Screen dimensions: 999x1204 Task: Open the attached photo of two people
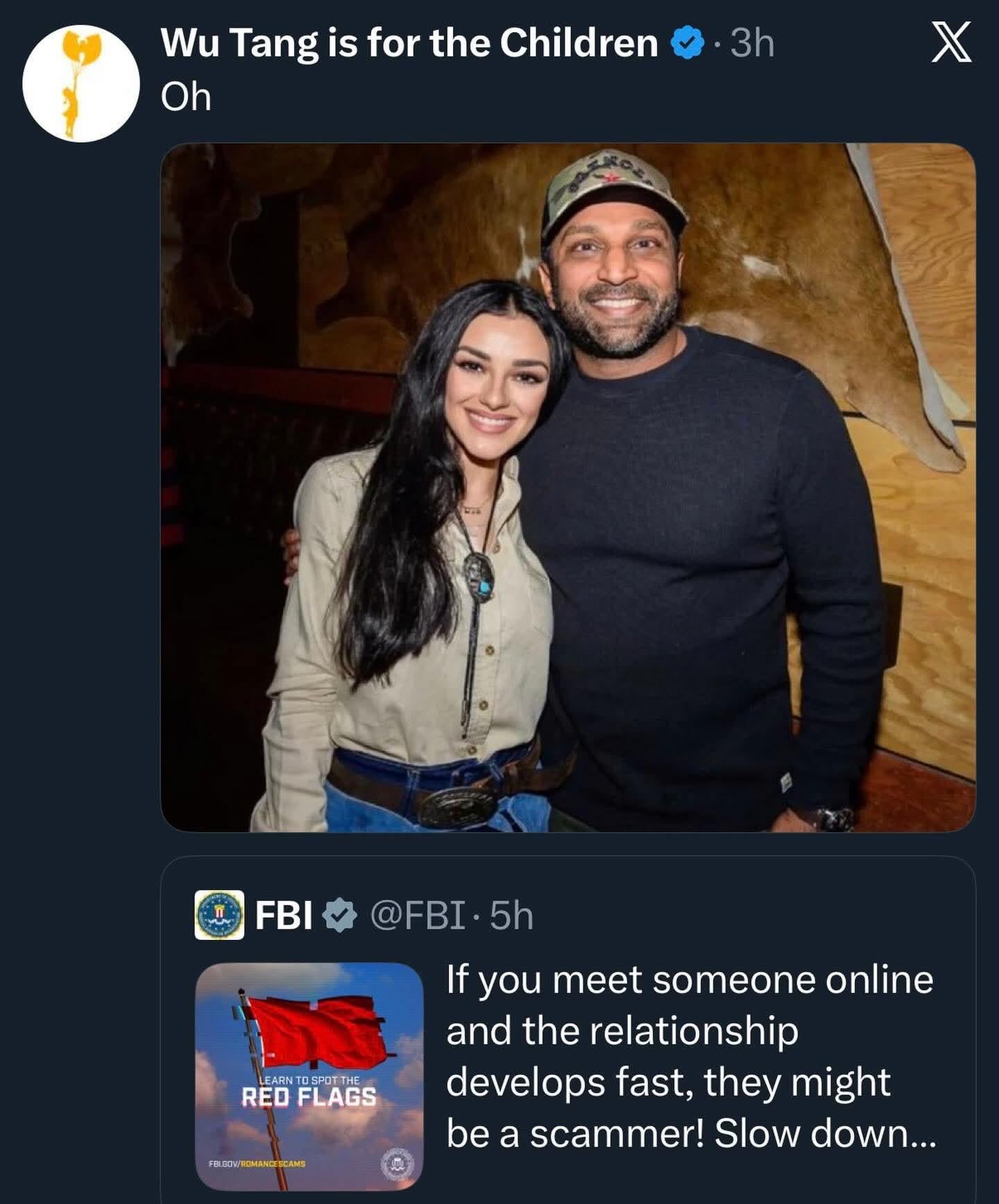click(x=567, y=487)
